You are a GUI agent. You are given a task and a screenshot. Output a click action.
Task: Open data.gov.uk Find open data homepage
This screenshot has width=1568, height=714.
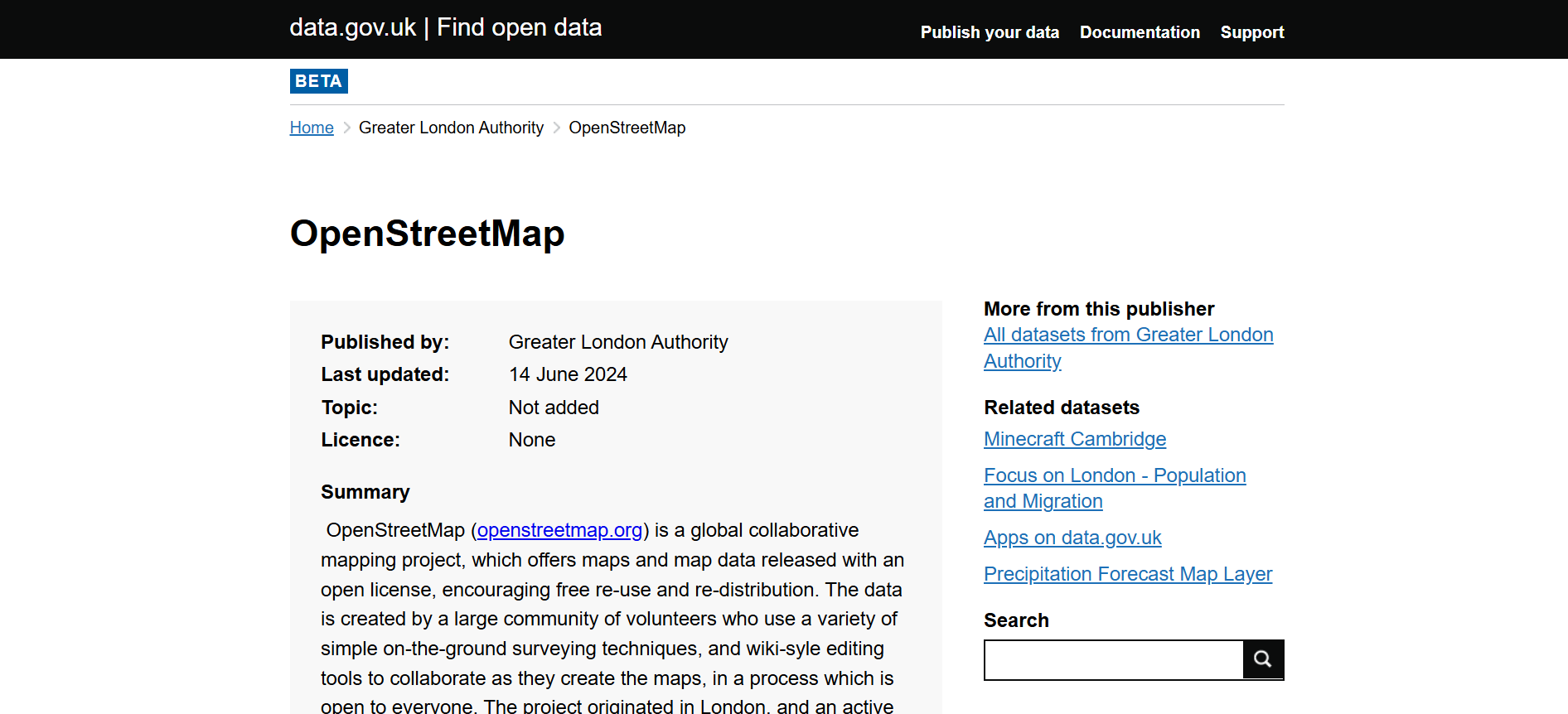click(446, 28)
